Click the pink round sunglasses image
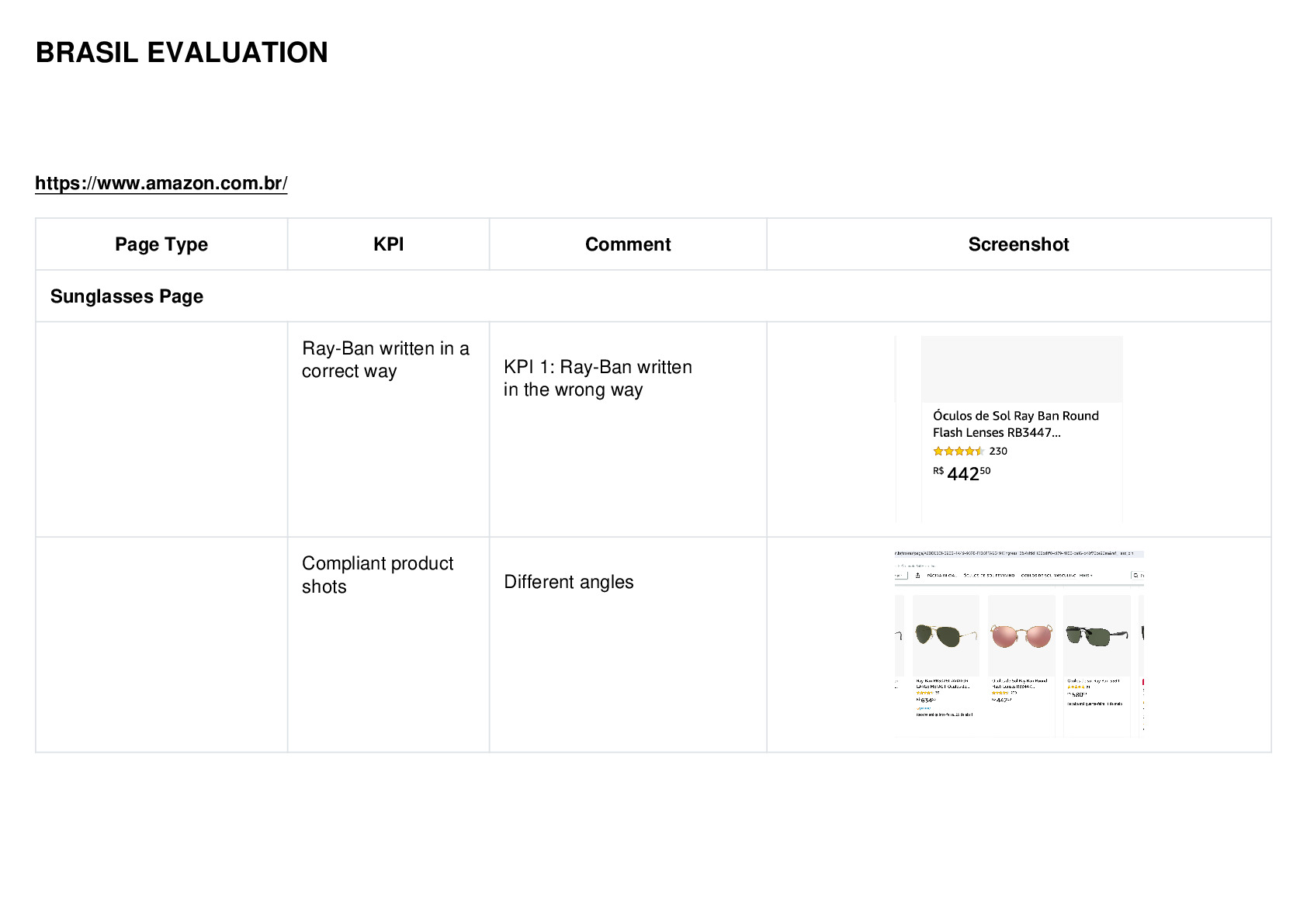The width and height of the screenshot is (1307, 924). tap(1021, 635)
